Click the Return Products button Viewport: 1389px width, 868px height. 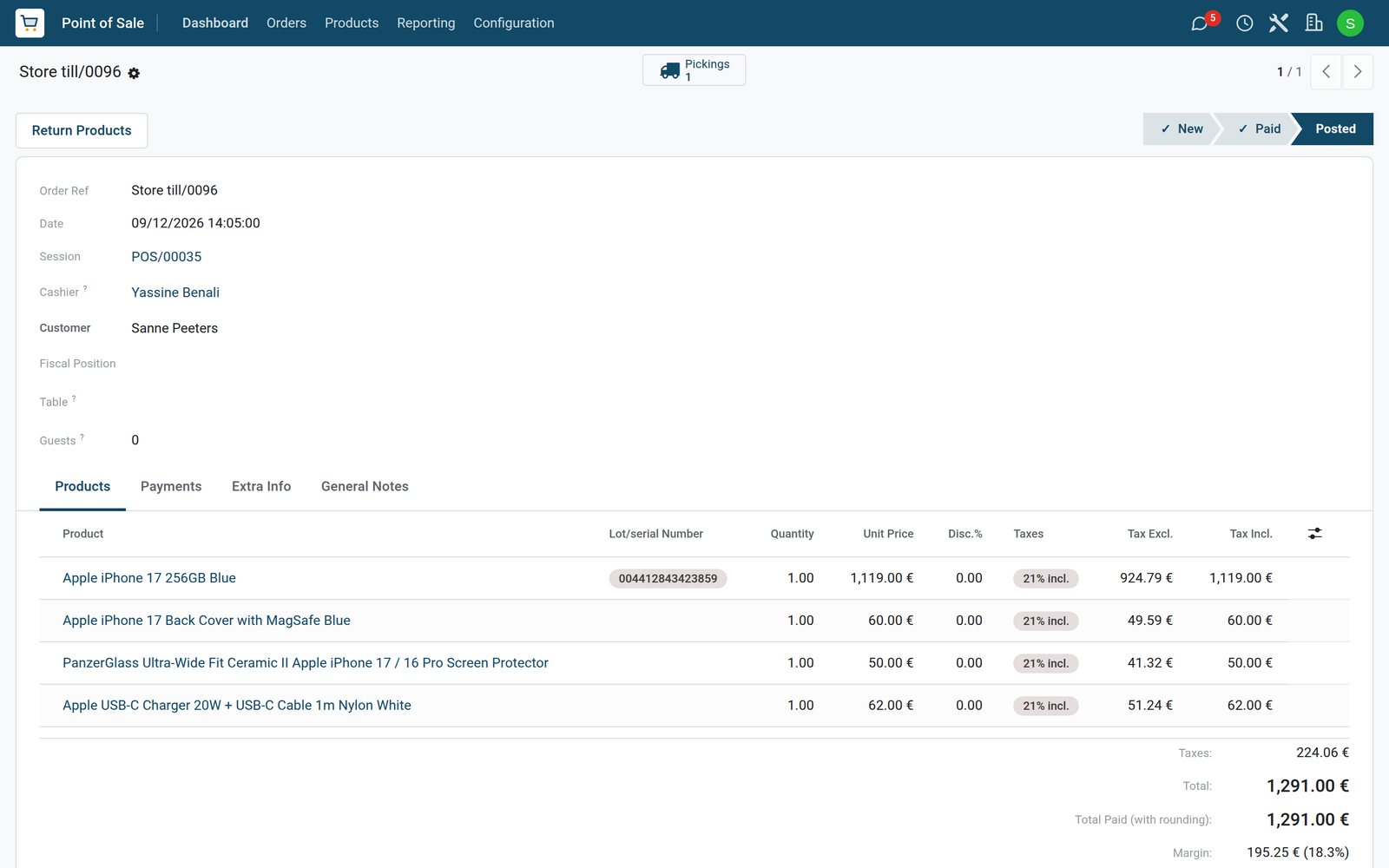(x=82, y=130)
